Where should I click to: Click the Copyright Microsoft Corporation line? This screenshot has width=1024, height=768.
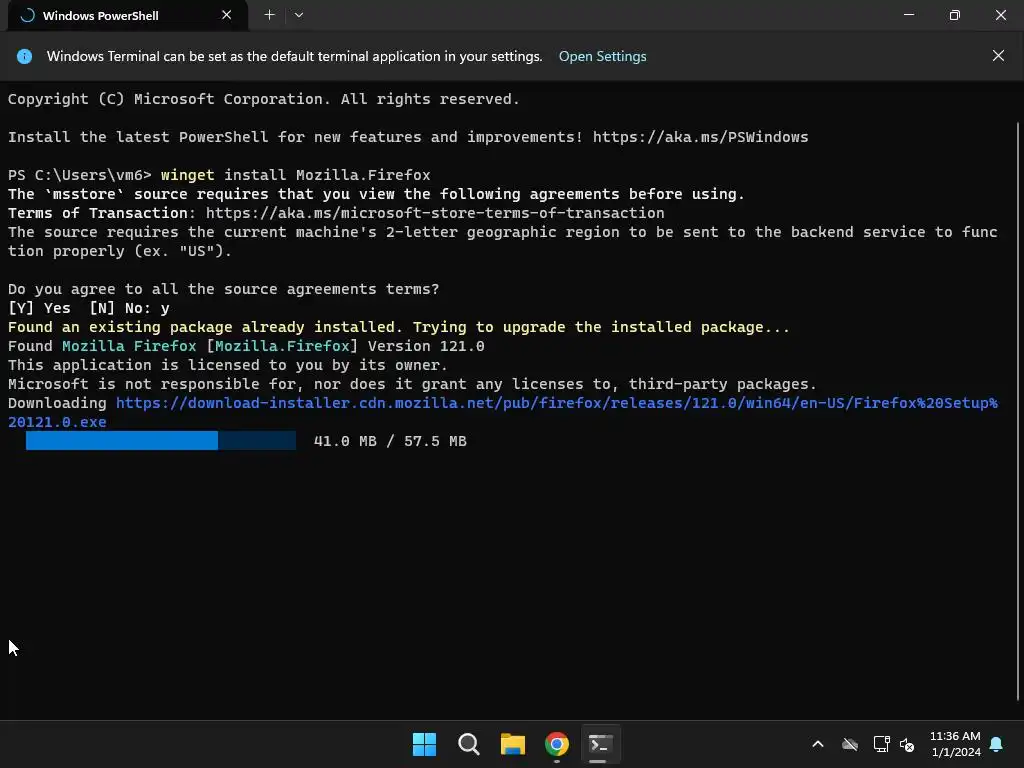pyautogui.click(x=264, y=99)
